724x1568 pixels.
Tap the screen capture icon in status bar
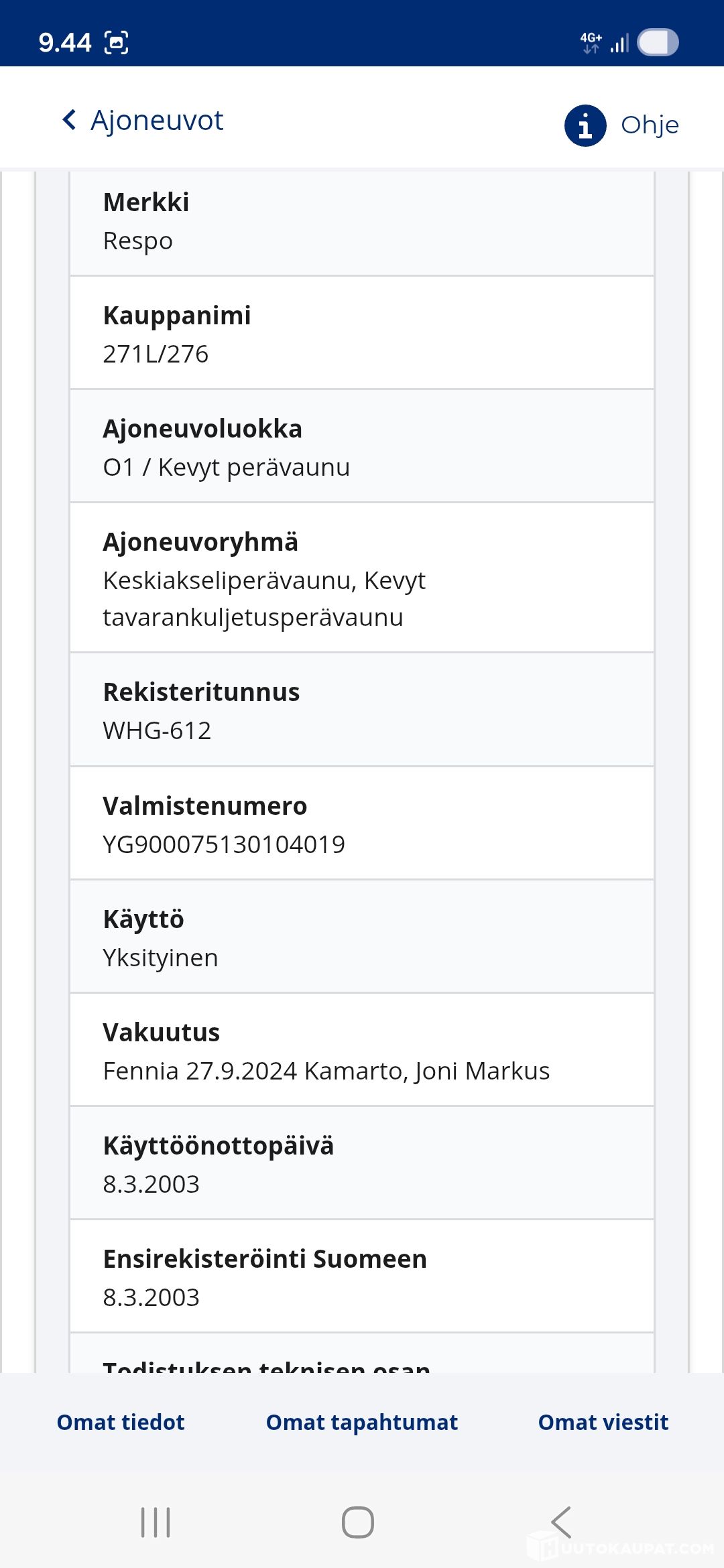pos(117,43)
